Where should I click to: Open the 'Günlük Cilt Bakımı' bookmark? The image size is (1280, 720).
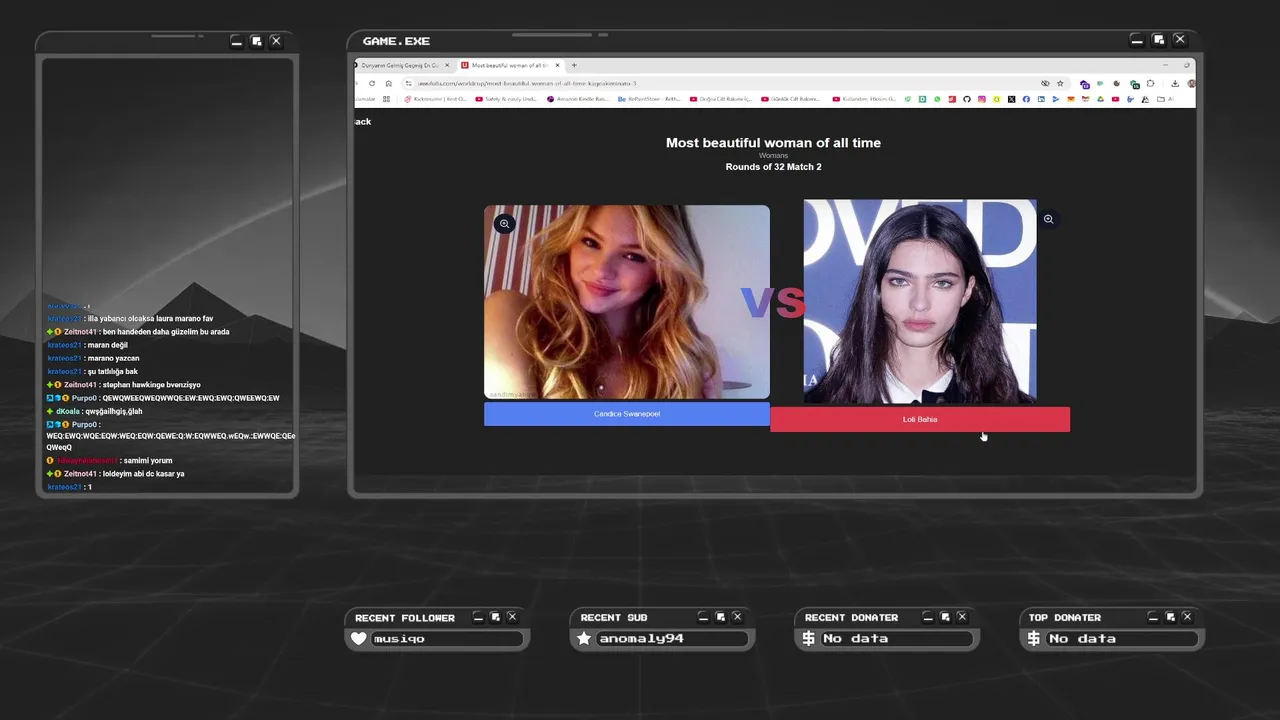(791, 99)
